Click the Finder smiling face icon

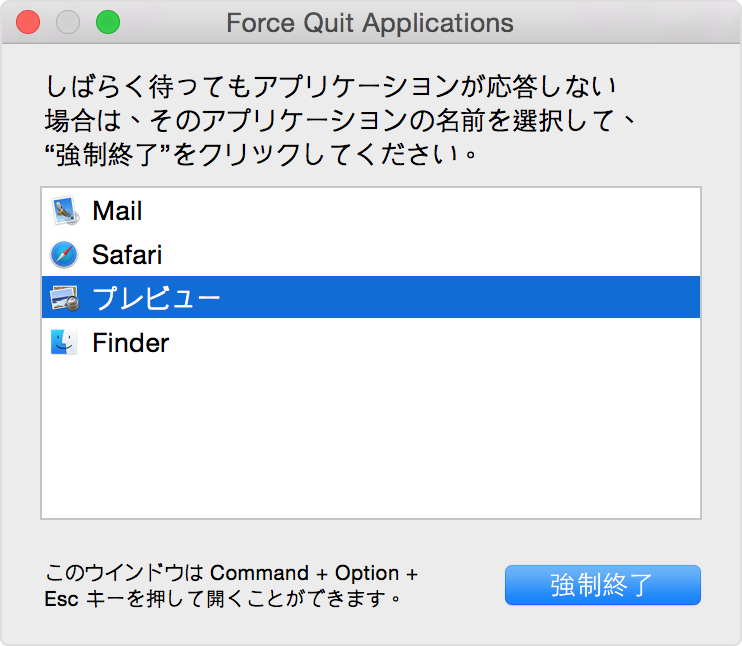pyautogui.click(x=64, y=342)
